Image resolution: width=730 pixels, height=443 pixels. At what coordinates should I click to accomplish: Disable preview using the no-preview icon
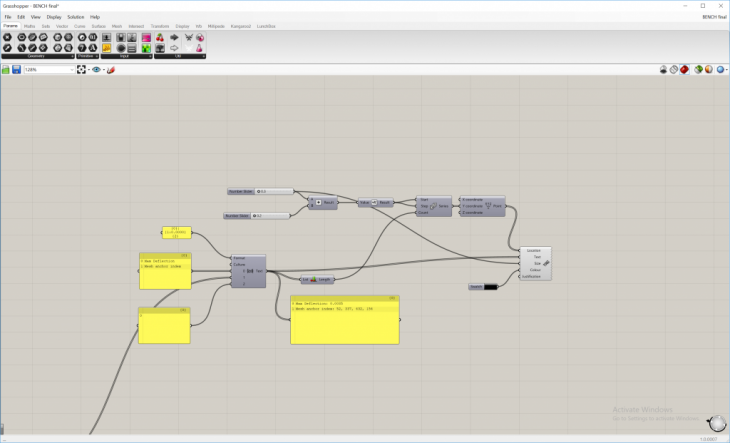(664, 70)
